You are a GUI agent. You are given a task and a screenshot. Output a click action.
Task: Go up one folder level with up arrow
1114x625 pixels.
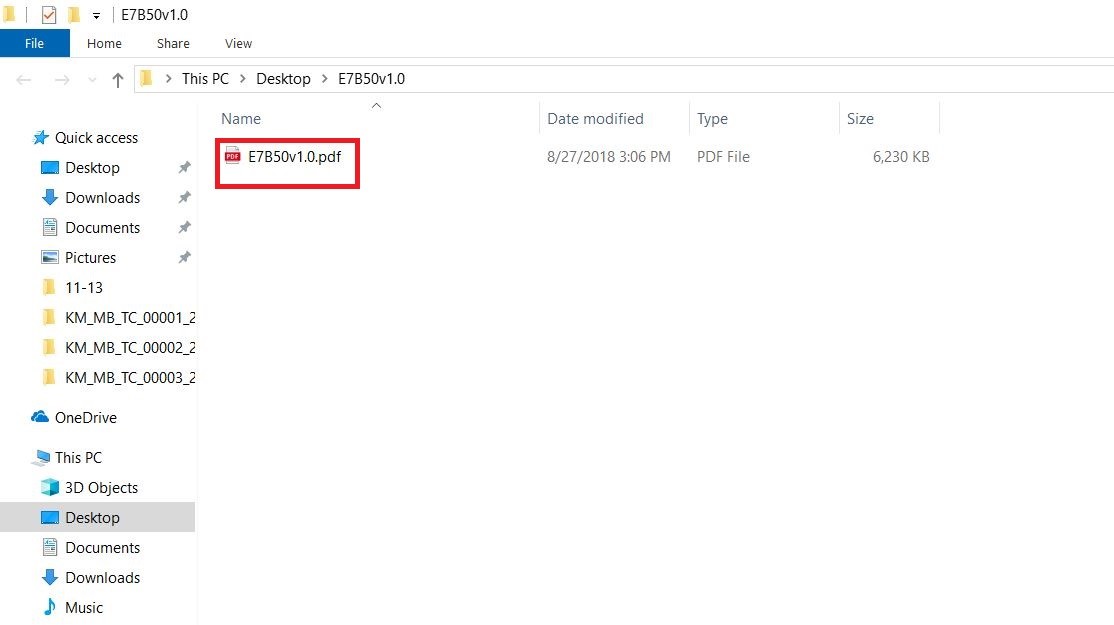118,80
